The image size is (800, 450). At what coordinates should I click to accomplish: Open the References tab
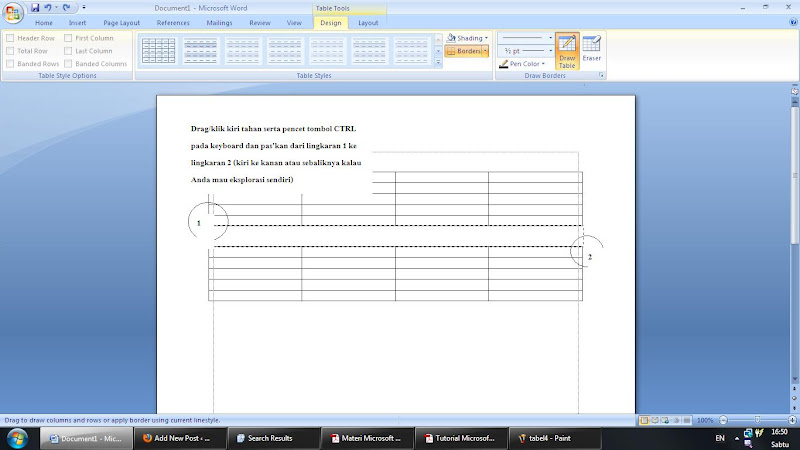(173, 23)
